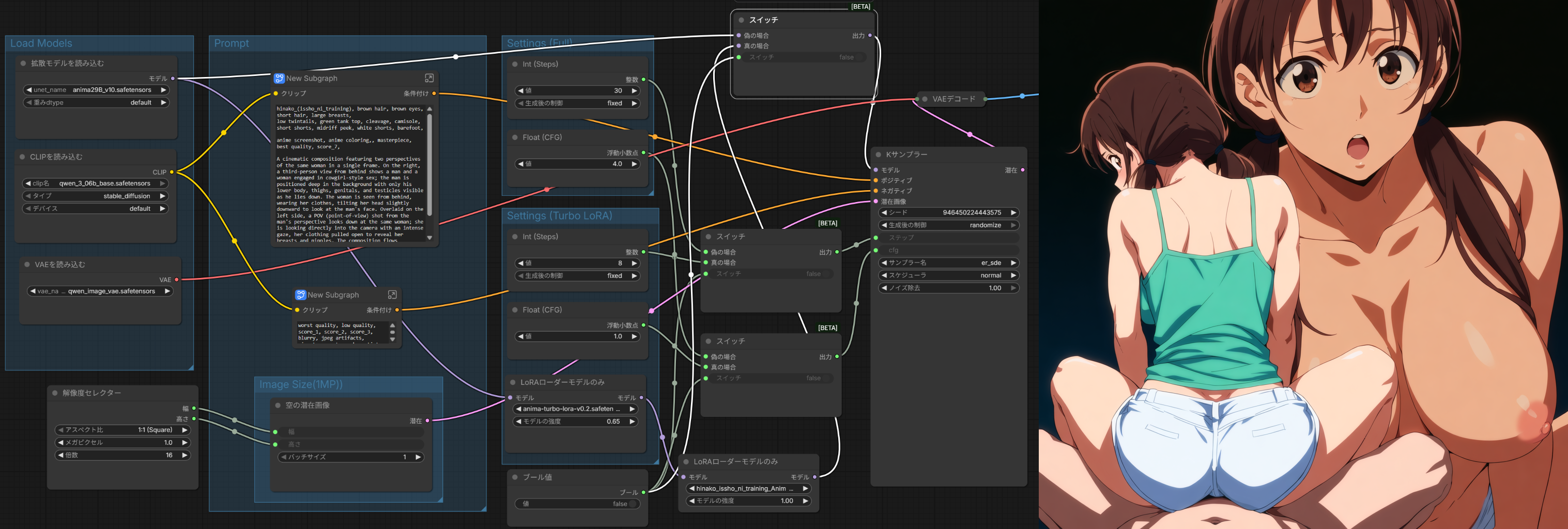Select the Image Size(1MP) group title
Image resolution: width=1568 pixels, height=529 pixels.
pos(301,385)
